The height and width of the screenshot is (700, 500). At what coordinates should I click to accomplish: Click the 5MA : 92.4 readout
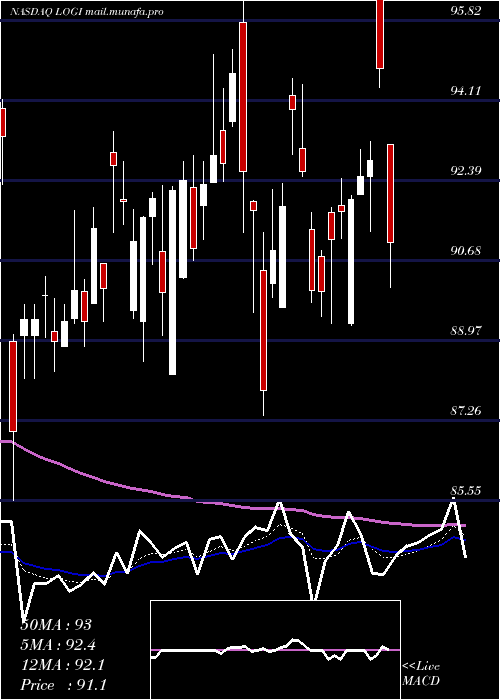(x=58, y=645)
